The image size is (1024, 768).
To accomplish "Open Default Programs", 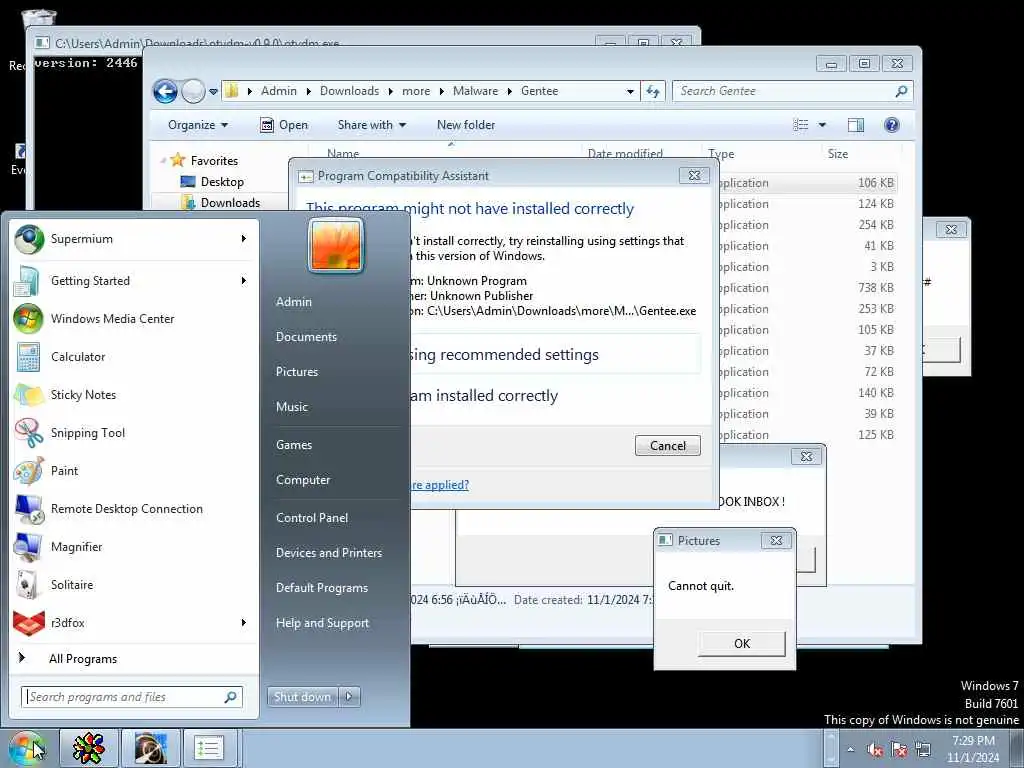I will pyautogui.click(x=322, y=588).
